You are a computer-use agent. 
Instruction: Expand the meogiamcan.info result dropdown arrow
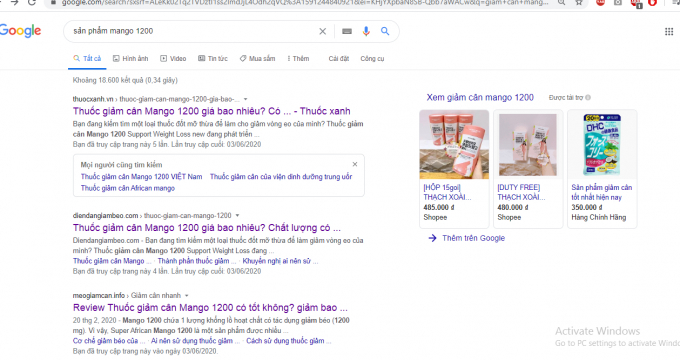186,295
